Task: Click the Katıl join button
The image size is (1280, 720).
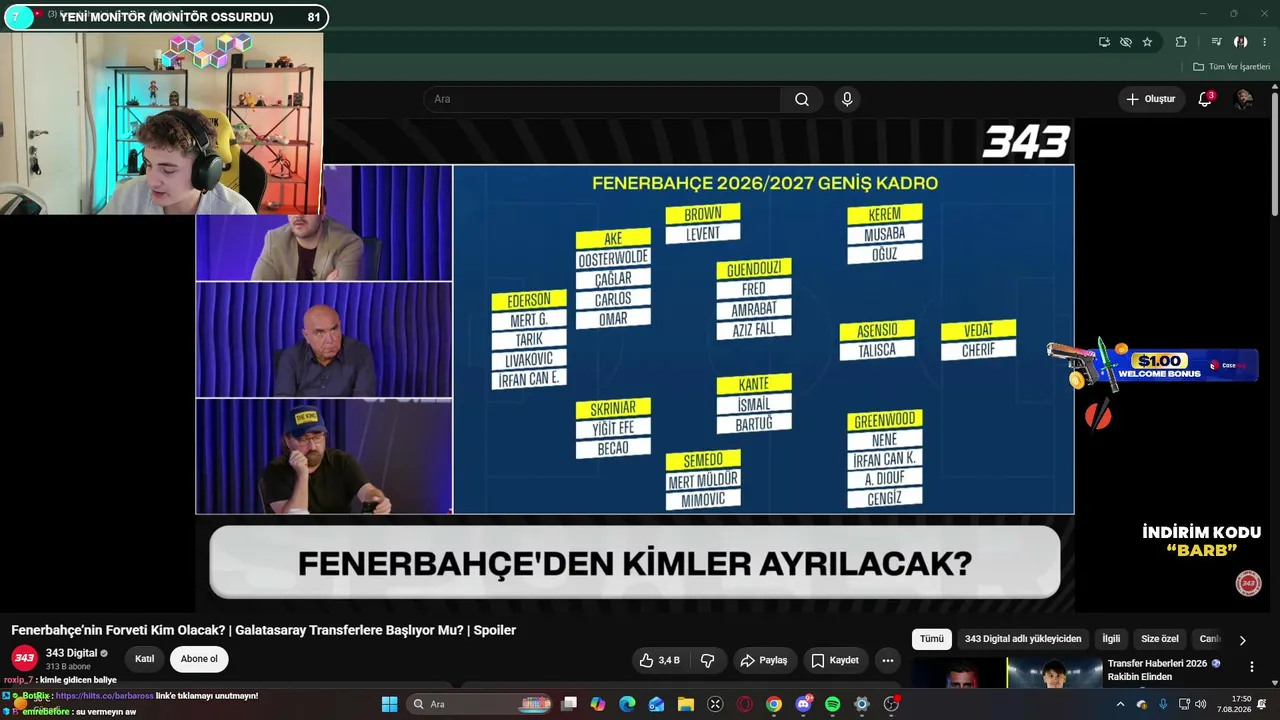Action: [145, 659]
